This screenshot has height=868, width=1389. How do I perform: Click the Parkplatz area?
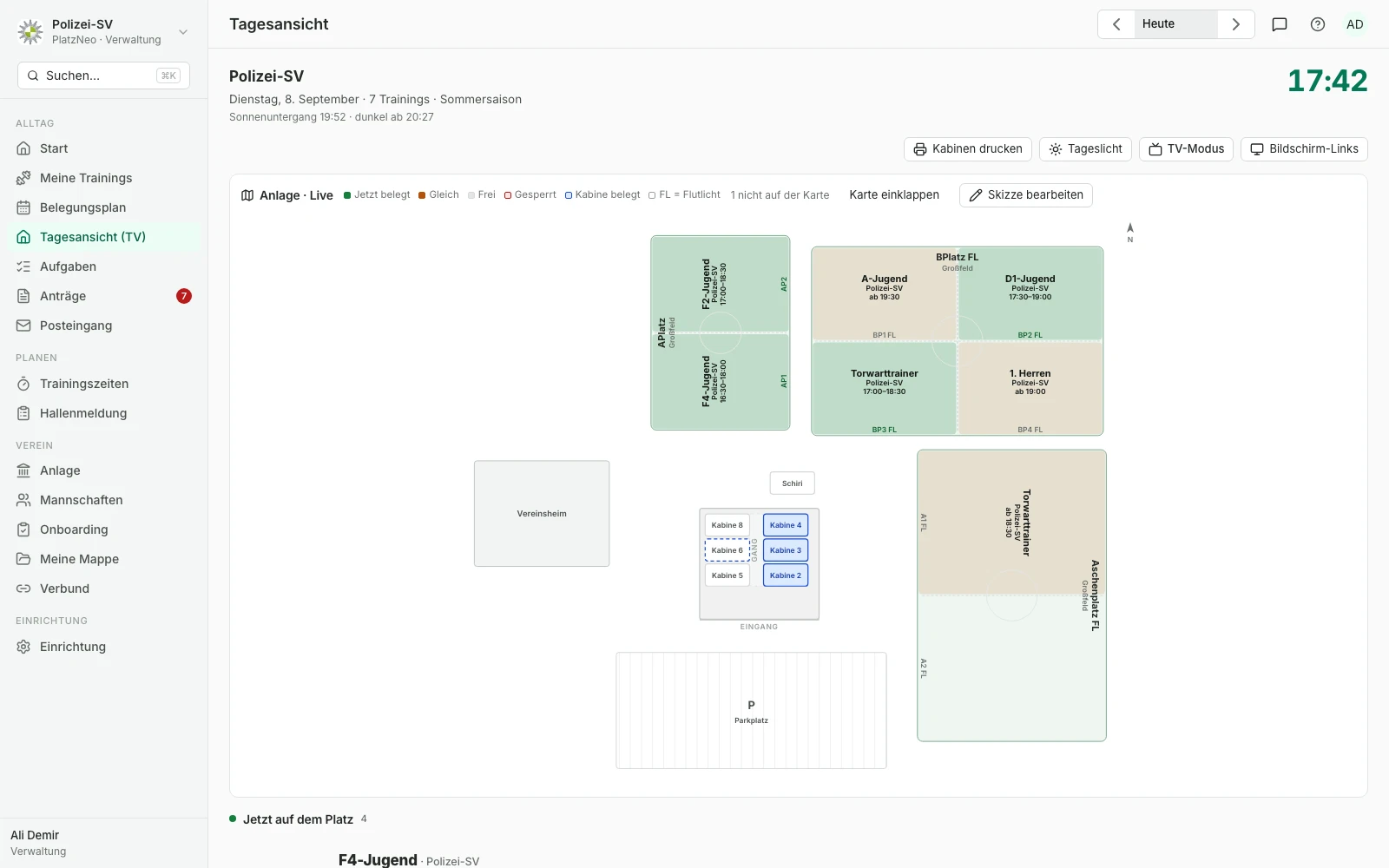pos(752,711)
